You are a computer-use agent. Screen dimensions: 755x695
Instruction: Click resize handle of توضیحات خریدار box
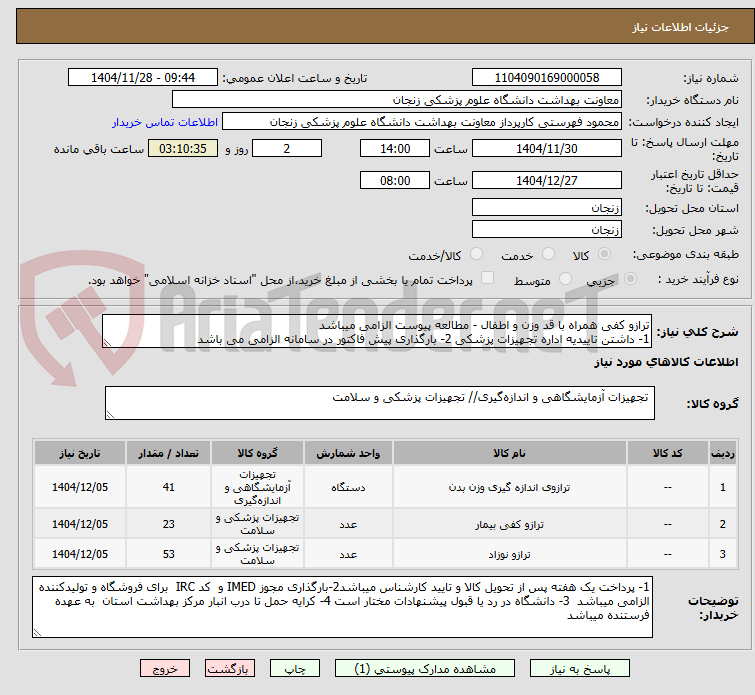[38, 632]
